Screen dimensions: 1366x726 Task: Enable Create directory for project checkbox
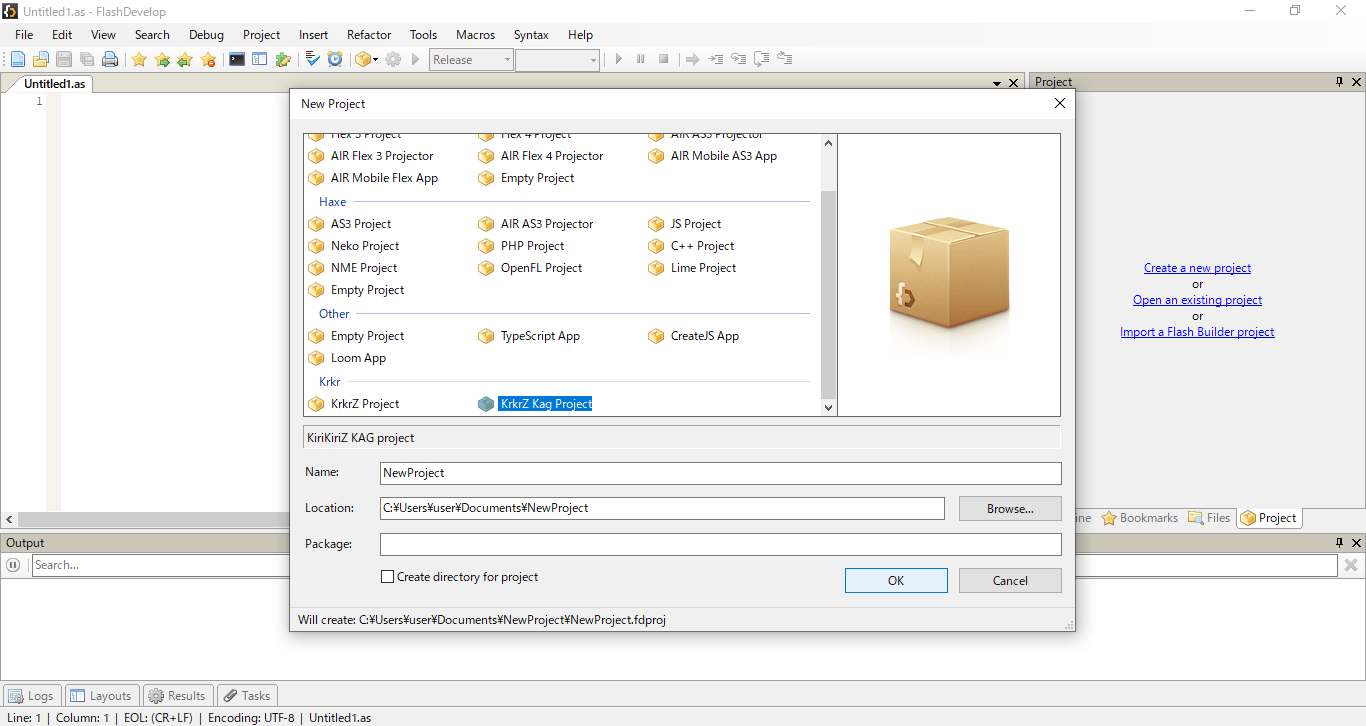[388, 577]
